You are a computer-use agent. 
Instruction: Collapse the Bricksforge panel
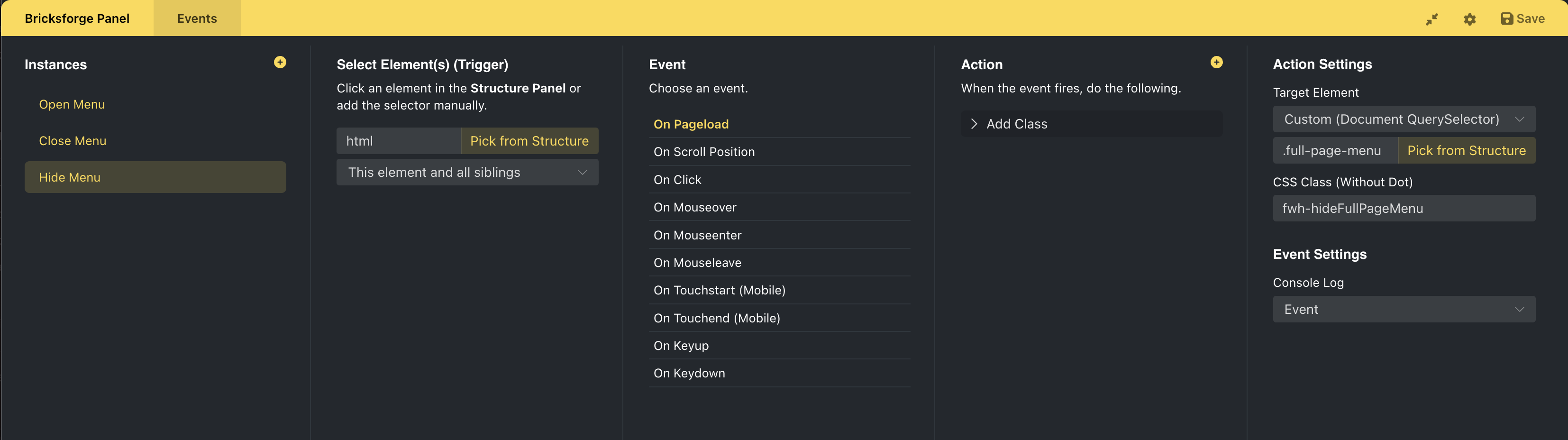point(1431,19)
